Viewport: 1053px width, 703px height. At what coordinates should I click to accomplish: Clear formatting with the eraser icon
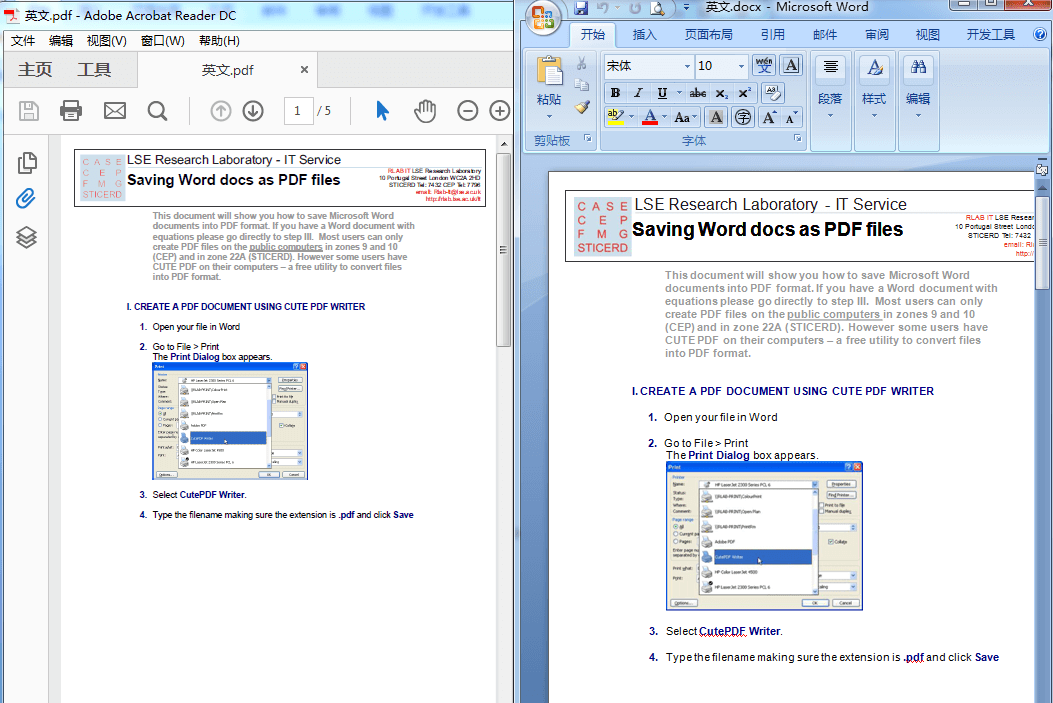tap(772, 92)
